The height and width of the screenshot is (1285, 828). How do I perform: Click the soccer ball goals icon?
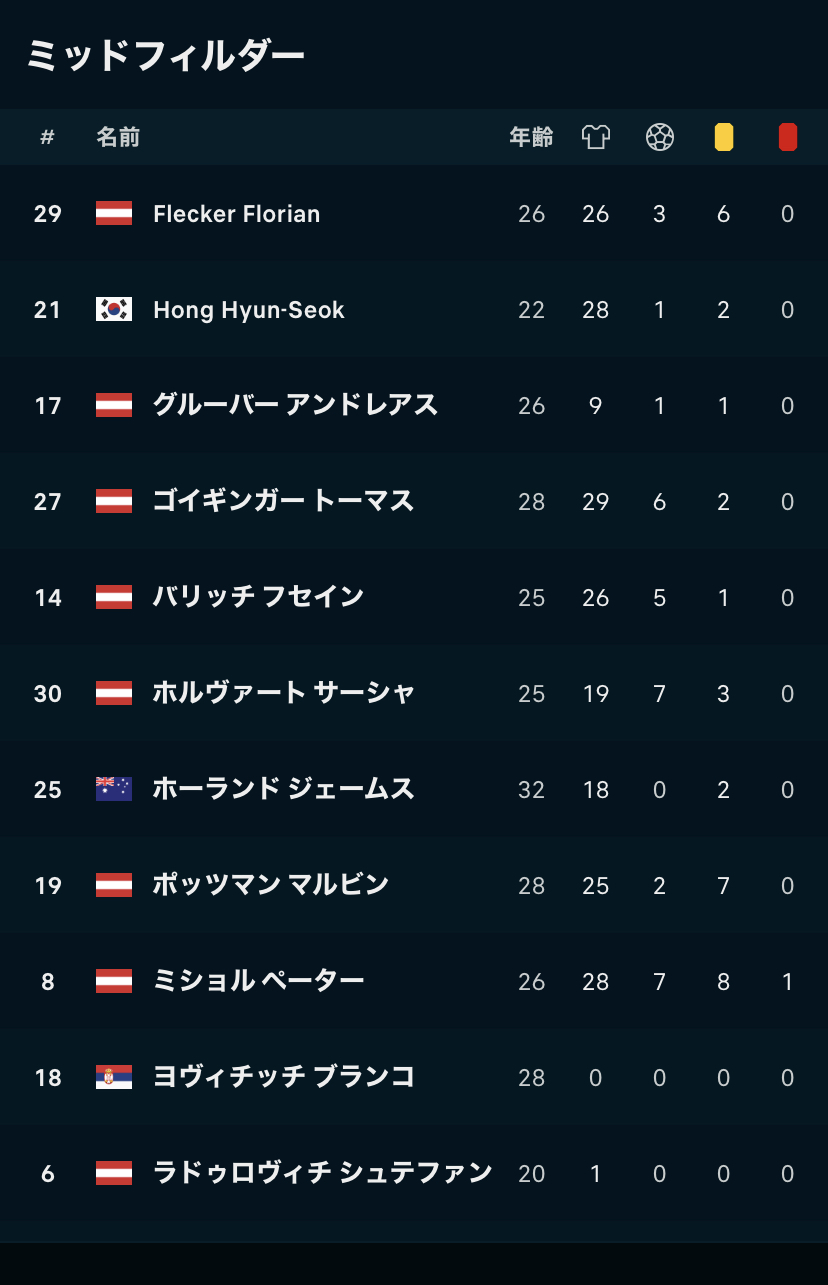coord(659,137)
